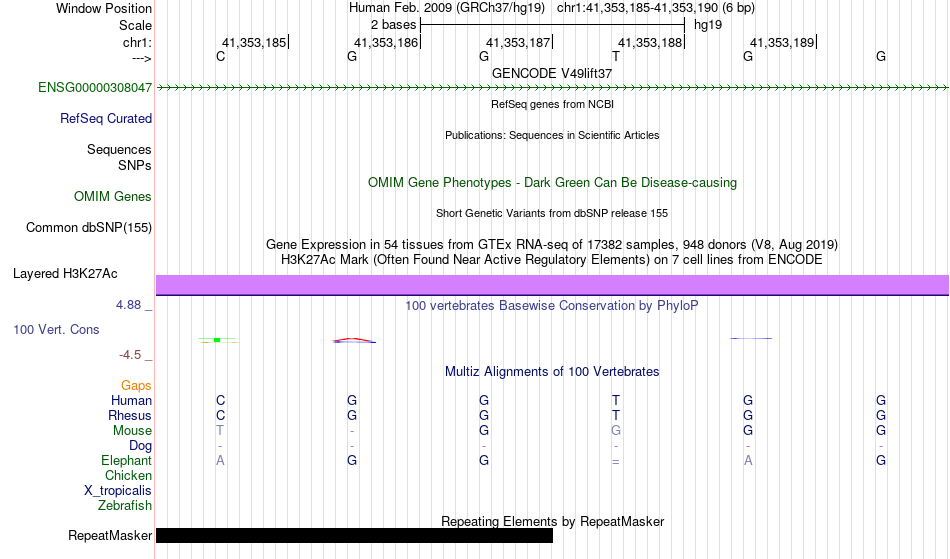This screenshot has height=559, width=950.
Task: Click the OMIM Genes track label
Action: (x=113, y=197)
